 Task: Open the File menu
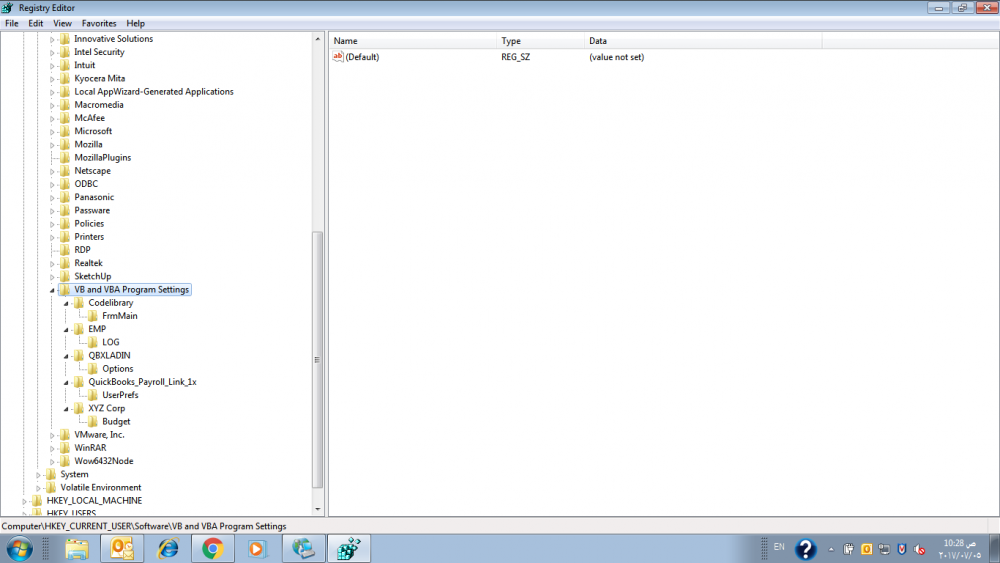(11, 24)
